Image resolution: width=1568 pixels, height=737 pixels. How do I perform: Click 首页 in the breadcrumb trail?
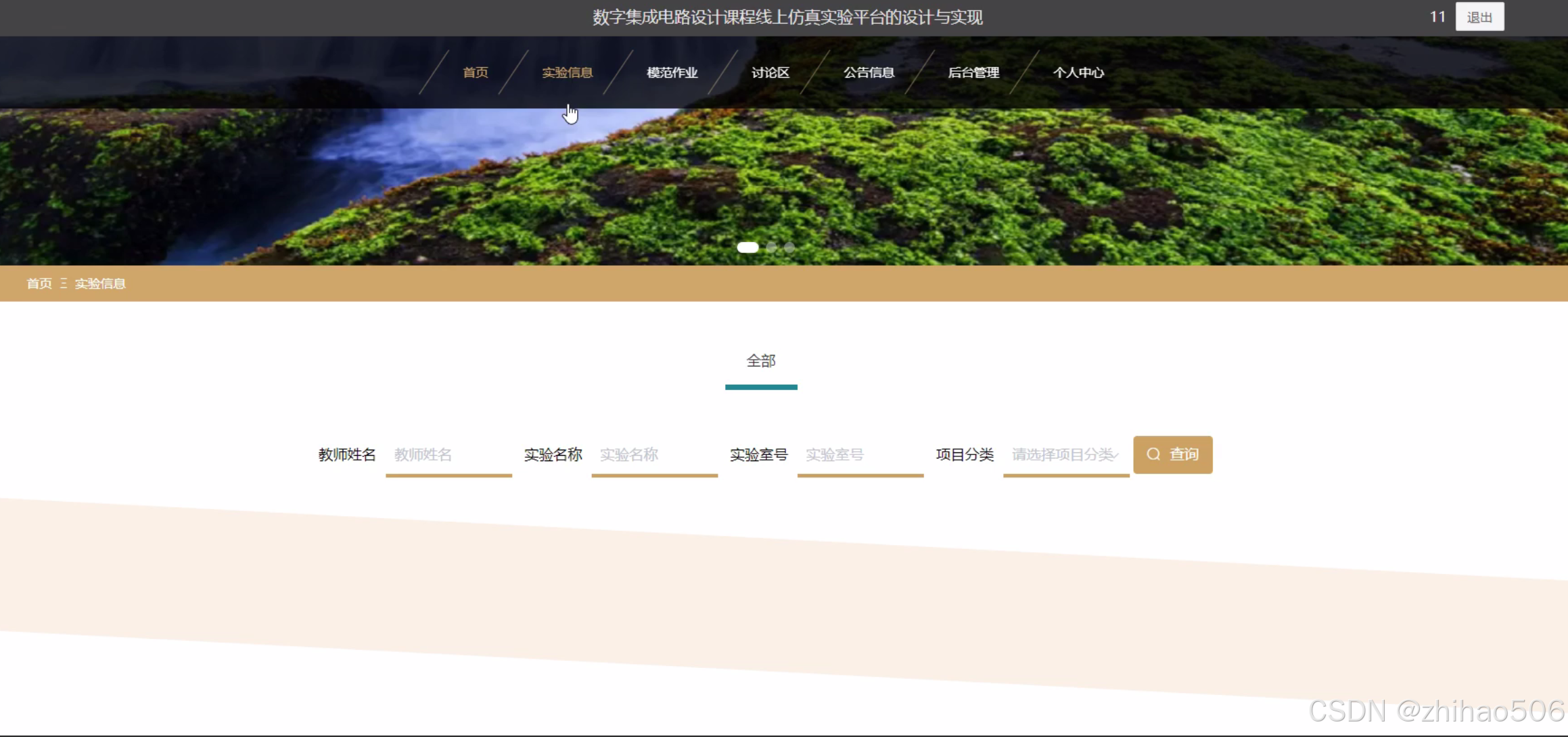point(39,283)
